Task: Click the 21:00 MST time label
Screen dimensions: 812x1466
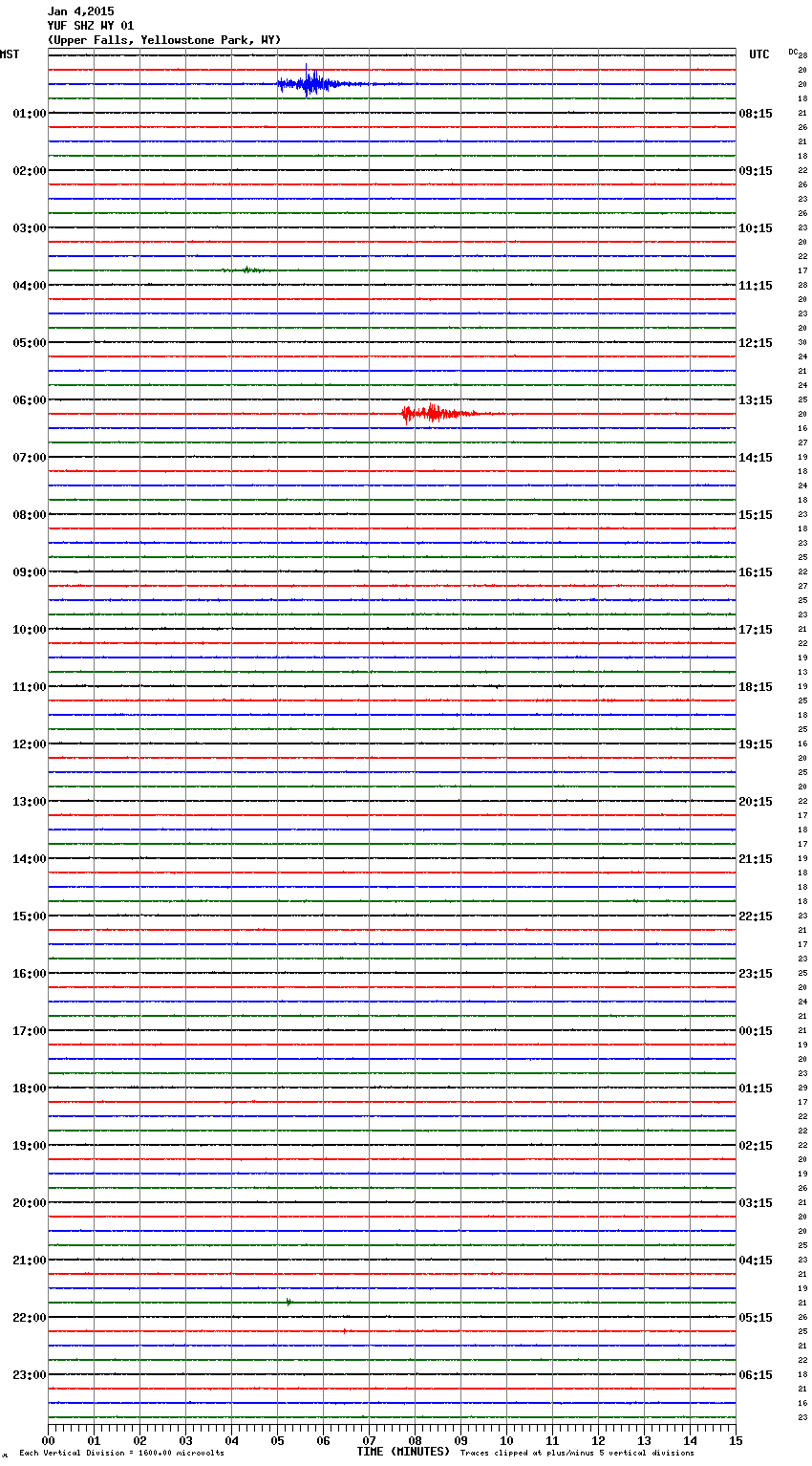Action: tap(30, 1261)
